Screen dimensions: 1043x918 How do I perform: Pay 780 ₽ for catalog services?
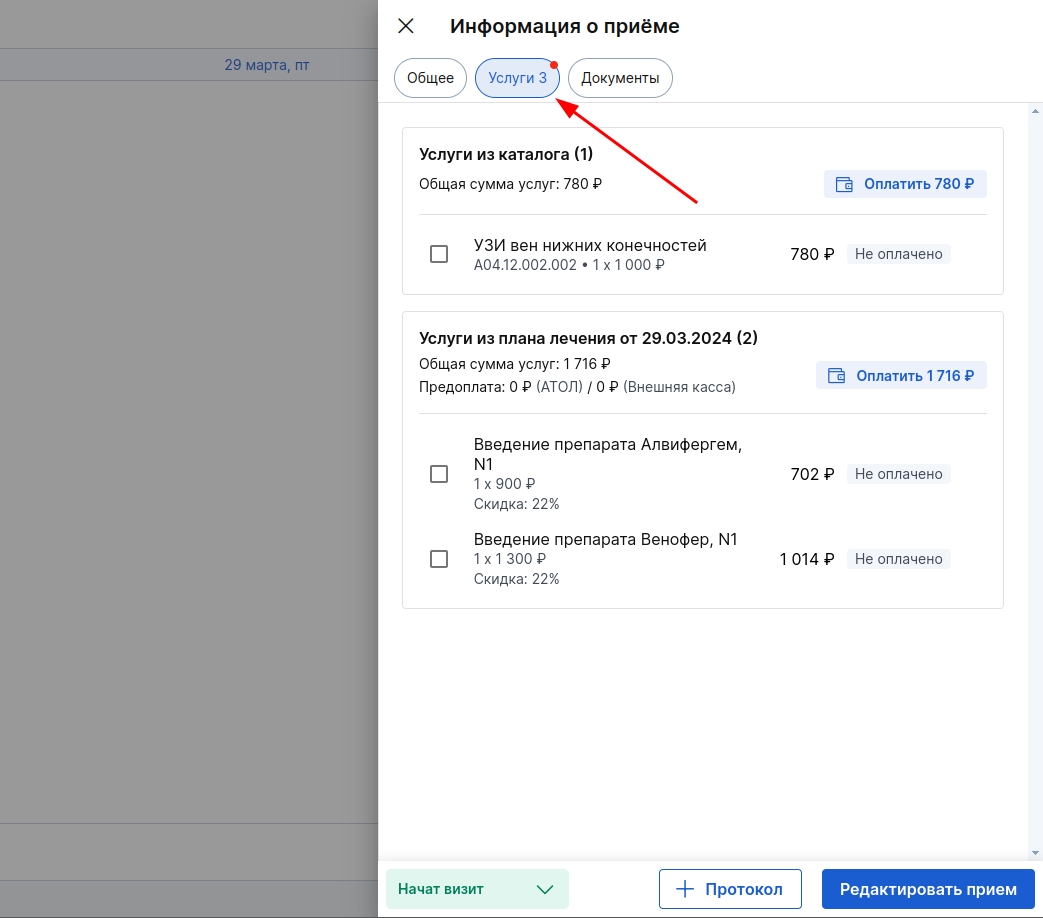[x=905, y=184]
